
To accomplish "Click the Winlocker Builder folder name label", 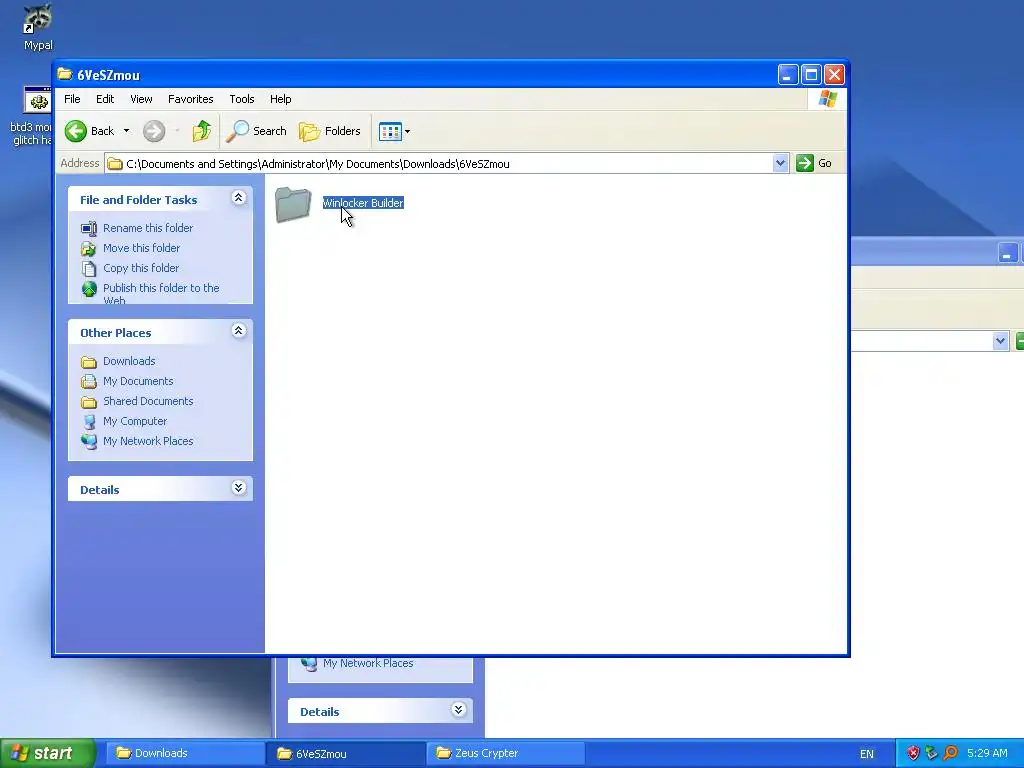I will point(363,203).
